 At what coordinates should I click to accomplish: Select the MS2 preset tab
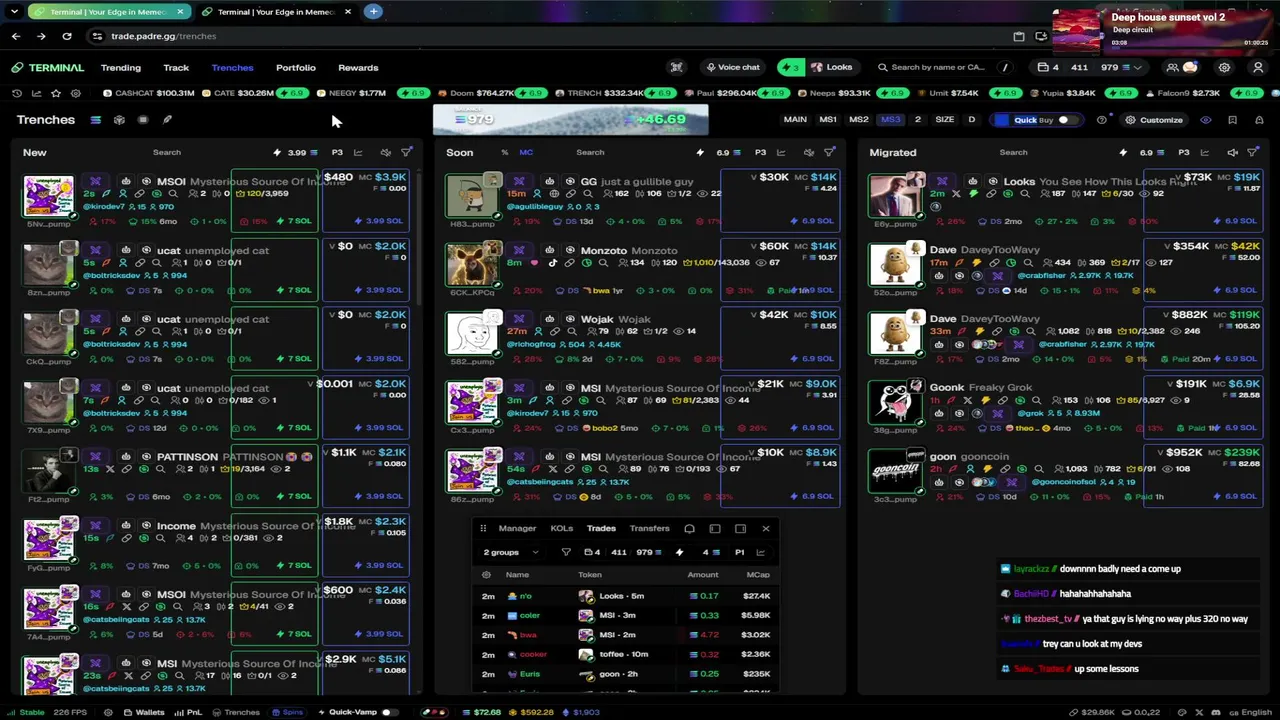[x=859, y=120]
